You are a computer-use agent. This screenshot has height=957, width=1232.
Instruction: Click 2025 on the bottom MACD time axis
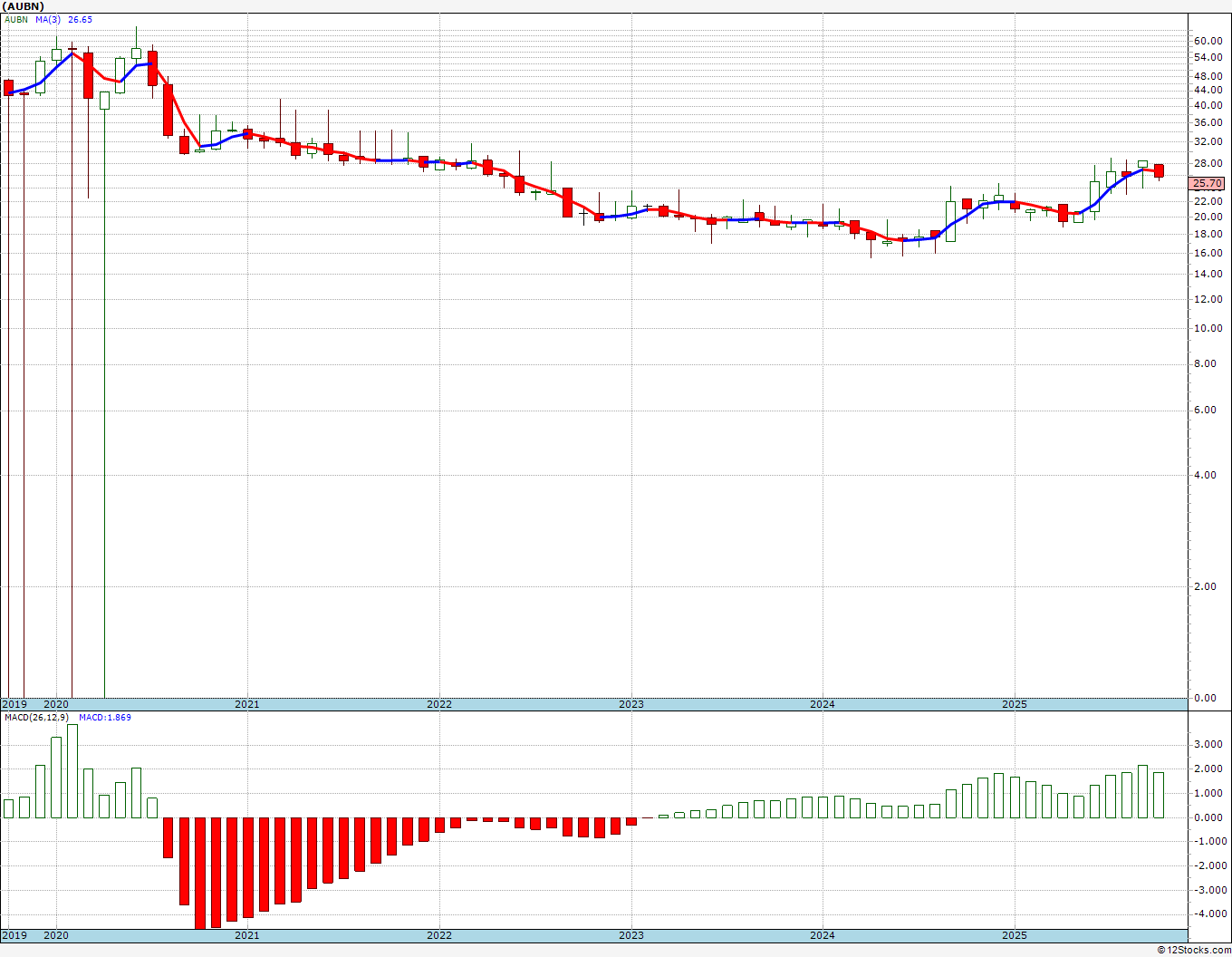tap(1015, 935)
